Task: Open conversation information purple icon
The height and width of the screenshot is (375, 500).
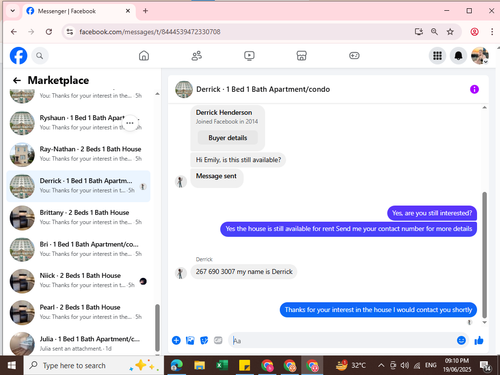Action: tap(474, 89)
